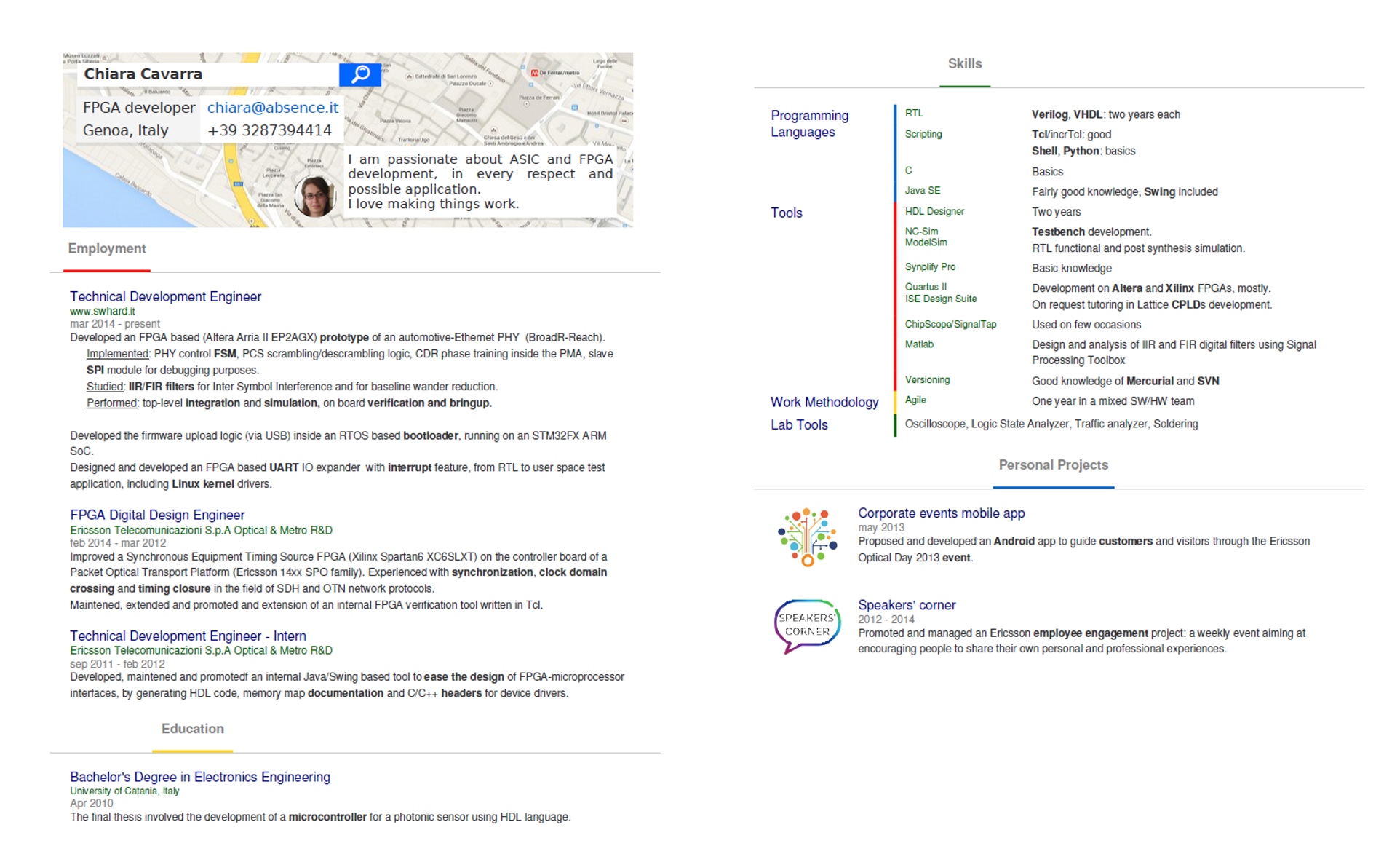Click the Lab Tools category label

799,424
